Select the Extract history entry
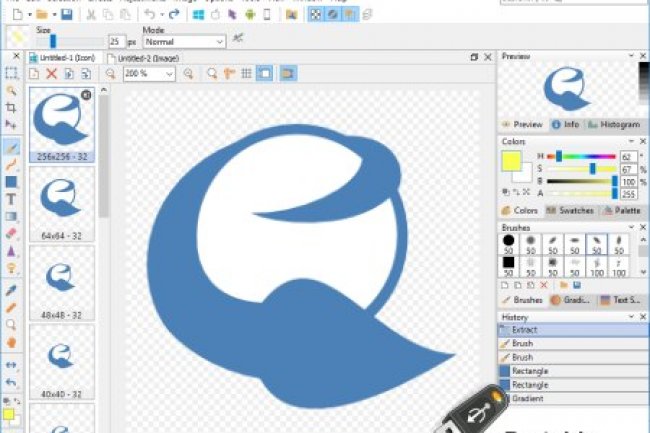The image size is (650, 433). tap(573, 330)
